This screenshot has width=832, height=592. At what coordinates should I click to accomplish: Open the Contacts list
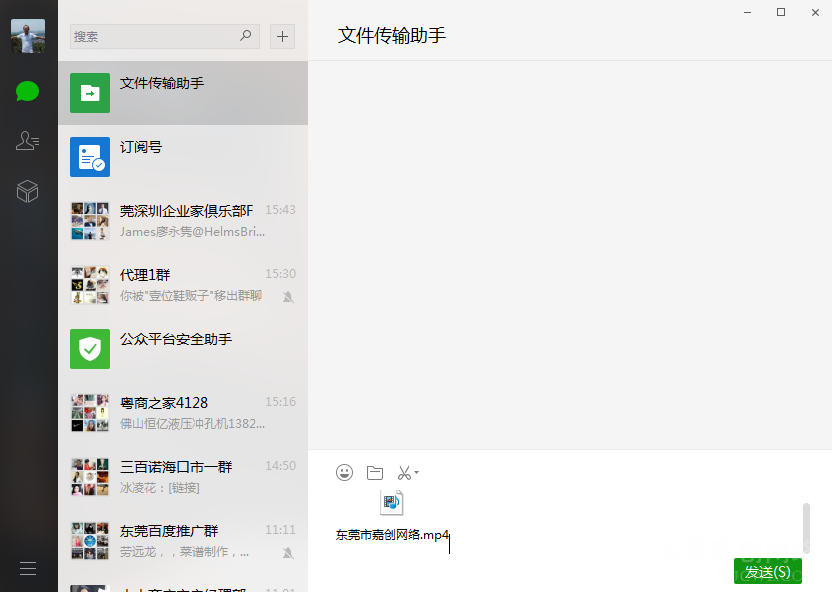28,141
